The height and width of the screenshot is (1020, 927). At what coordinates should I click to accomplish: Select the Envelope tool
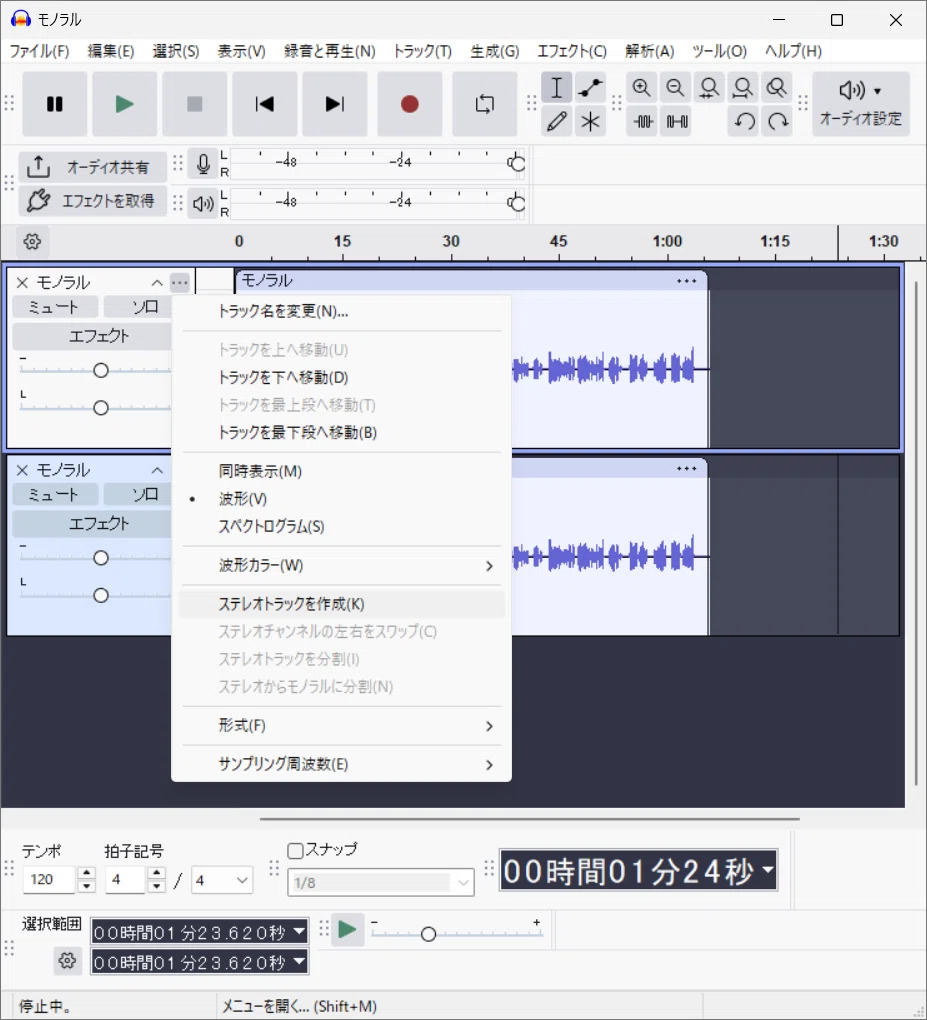(x=590, y=88)
